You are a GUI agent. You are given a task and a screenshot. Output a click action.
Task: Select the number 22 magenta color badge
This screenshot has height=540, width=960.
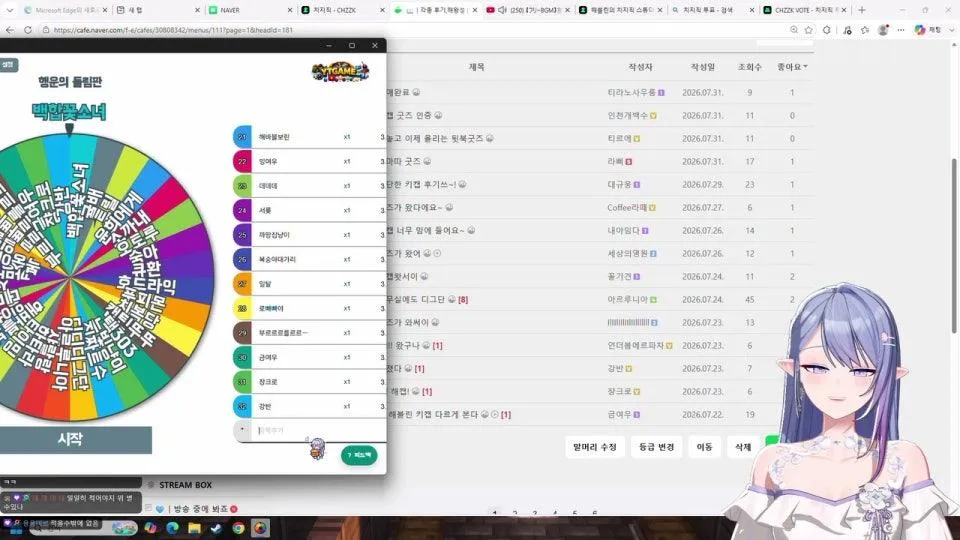(x=242, y=162)
